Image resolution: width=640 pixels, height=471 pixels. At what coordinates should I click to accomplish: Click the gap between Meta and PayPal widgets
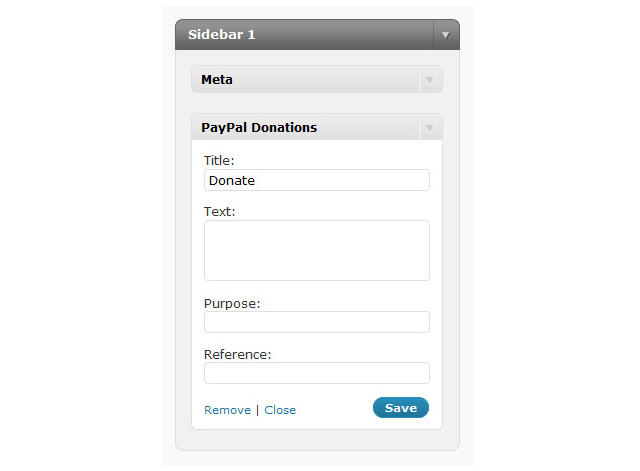tap(317, 103)
